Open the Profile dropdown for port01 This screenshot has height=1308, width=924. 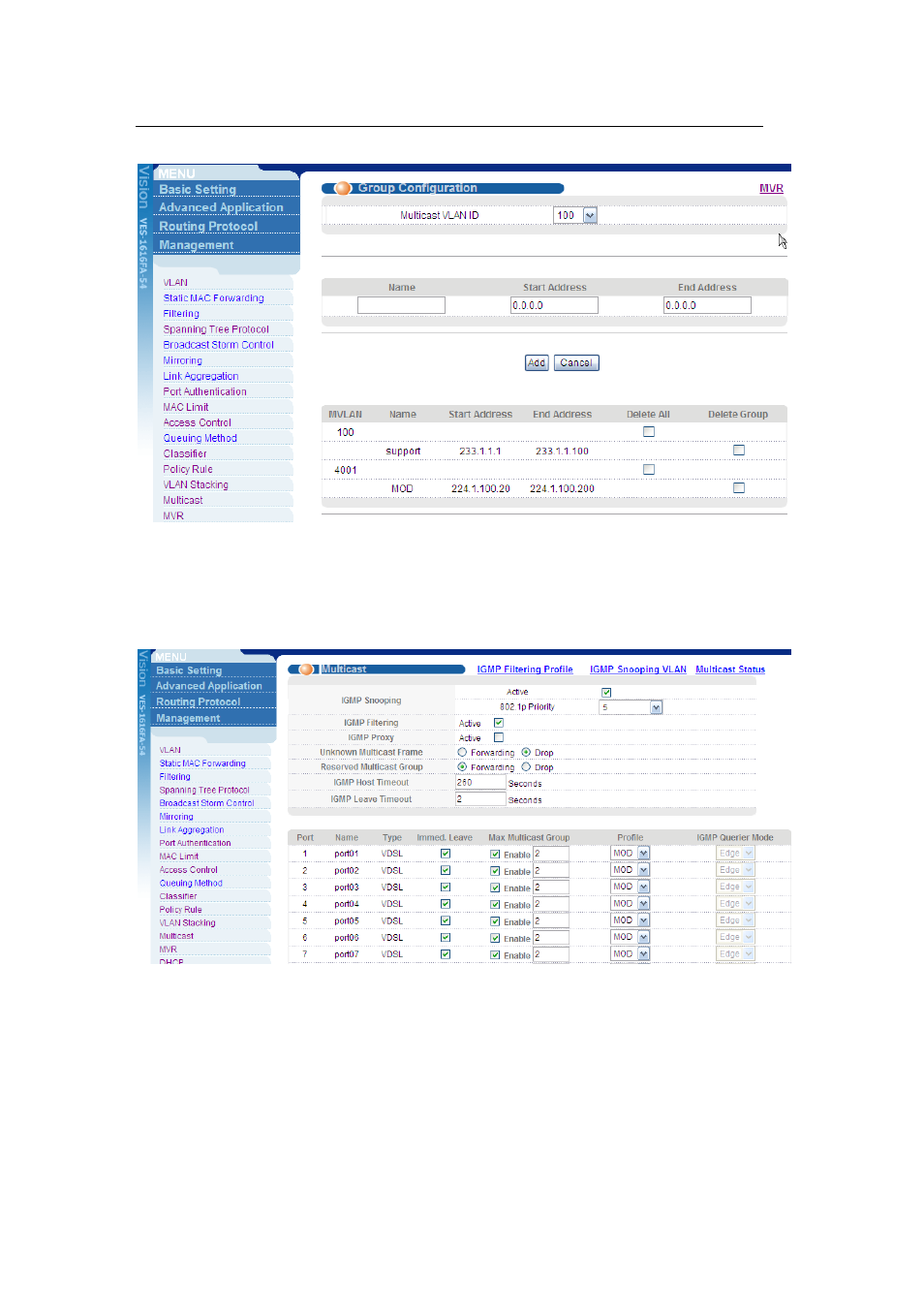point(643,854)
